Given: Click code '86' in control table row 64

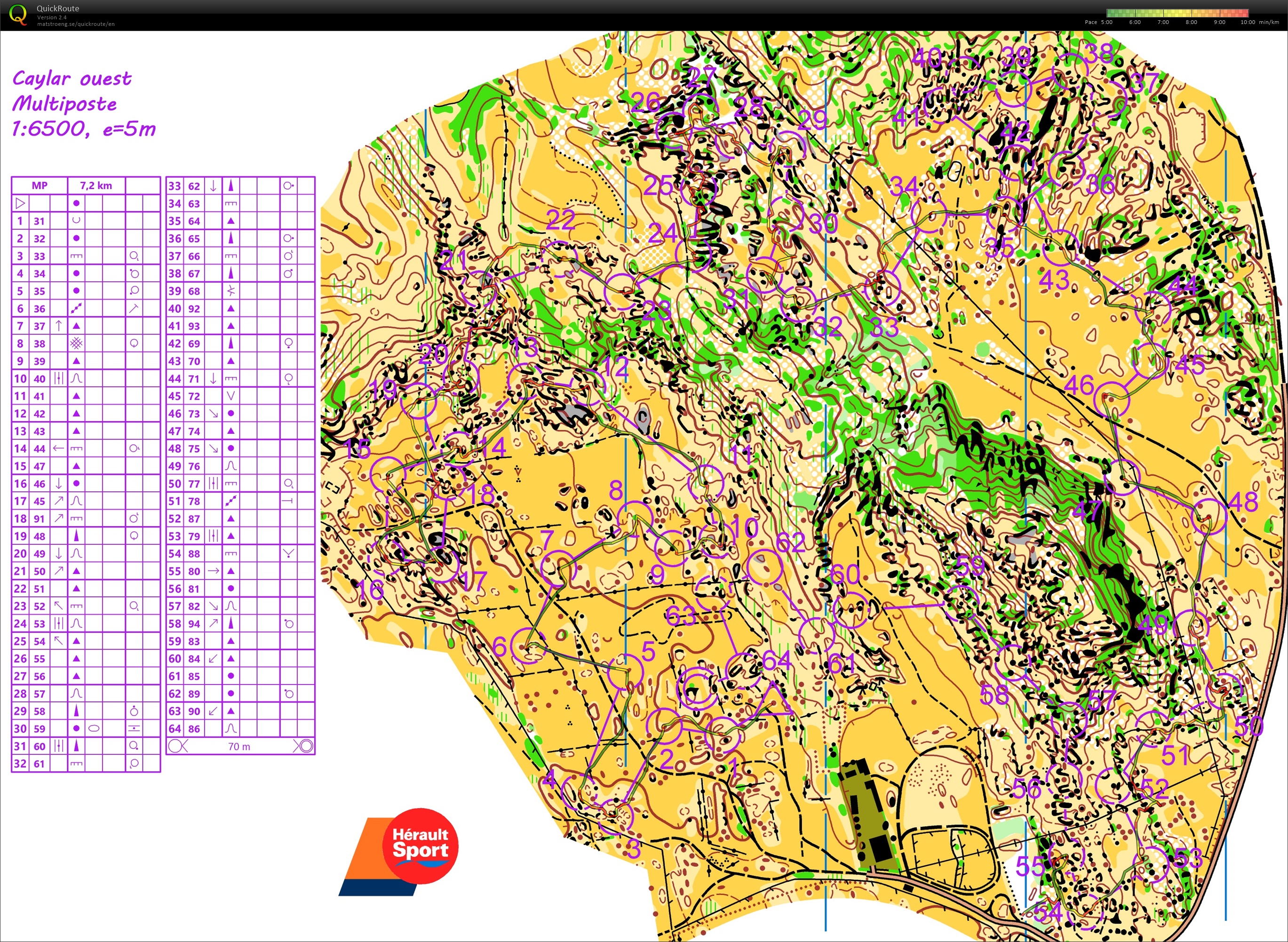Looking at the screenshot, I should click(194, 728).
